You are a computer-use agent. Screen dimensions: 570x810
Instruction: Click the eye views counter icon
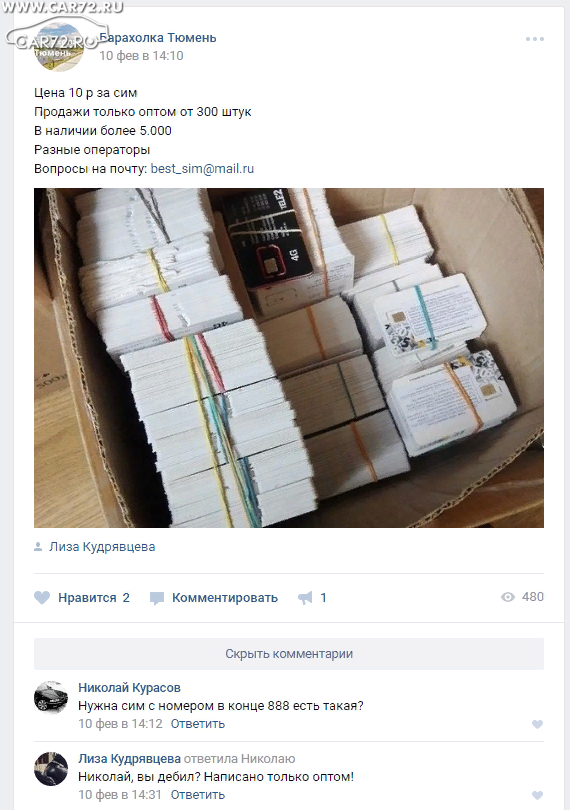pos(508,597)
